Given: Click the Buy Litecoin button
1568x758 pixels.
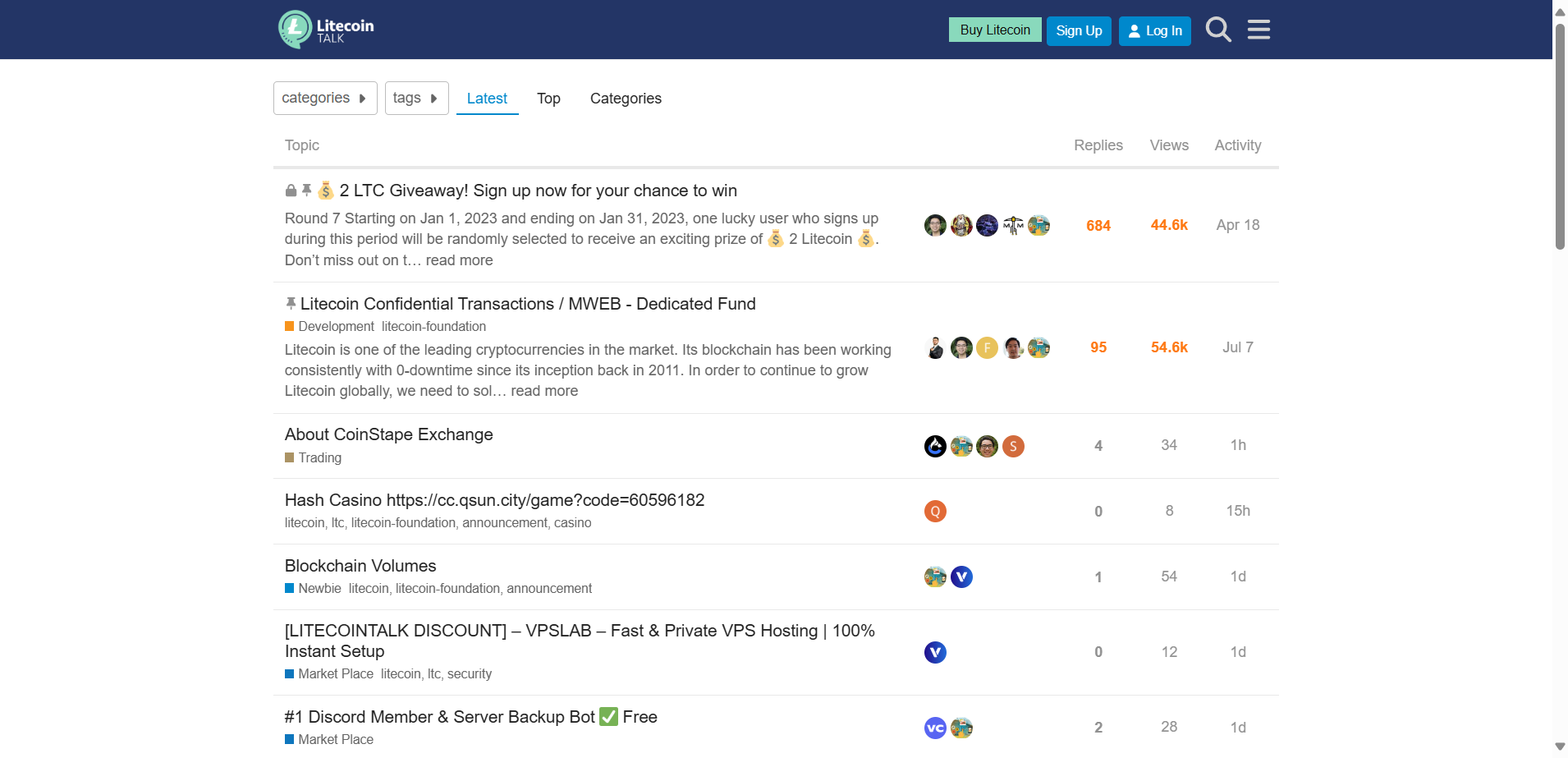Looking at the screenshot, I should (x=995, y=30).
